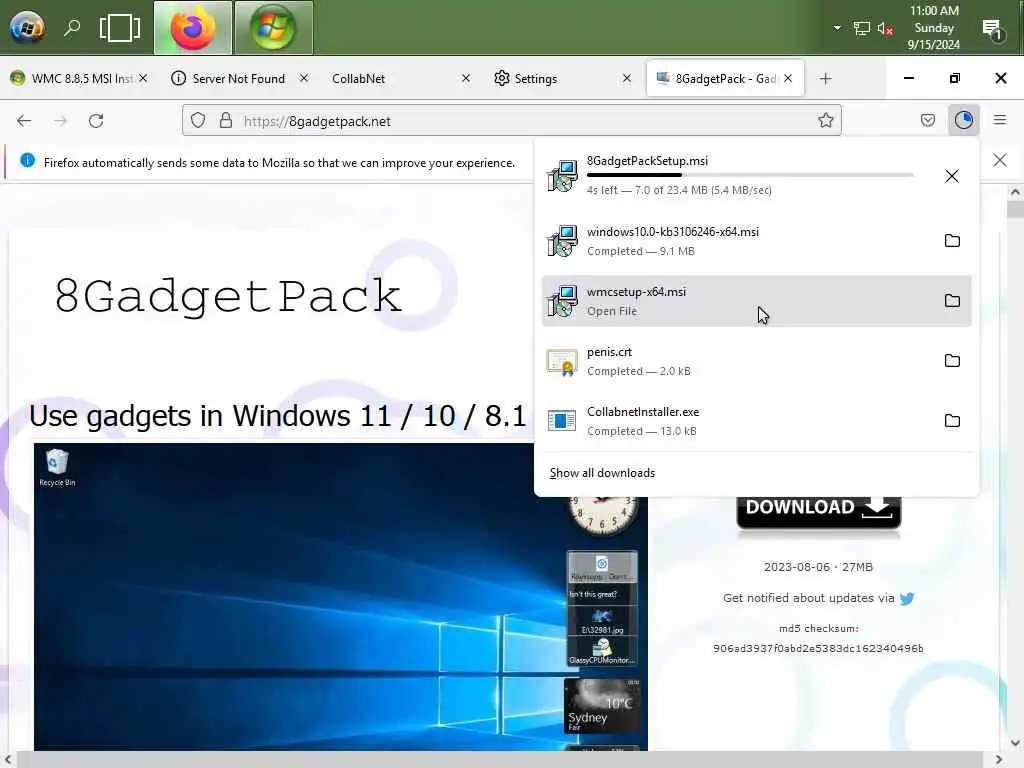Go back to the previous page
The width and height of the screenshot is (1024, 768).
tap(24, 121)
